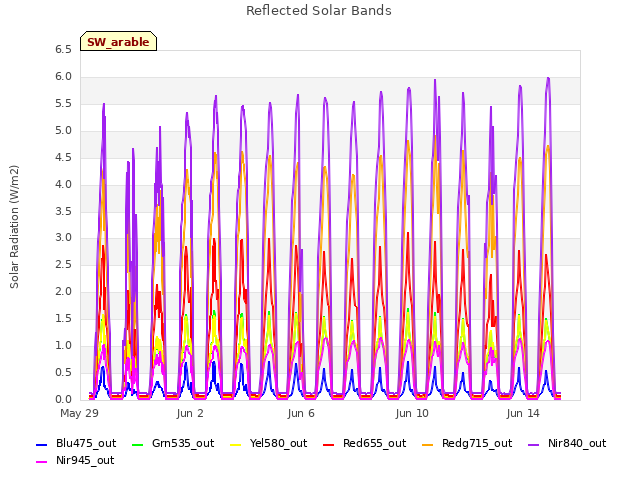Click the 6.5 y-axis tick label
This screenshot has height=480, width=640.
click(x=63, y=49)
